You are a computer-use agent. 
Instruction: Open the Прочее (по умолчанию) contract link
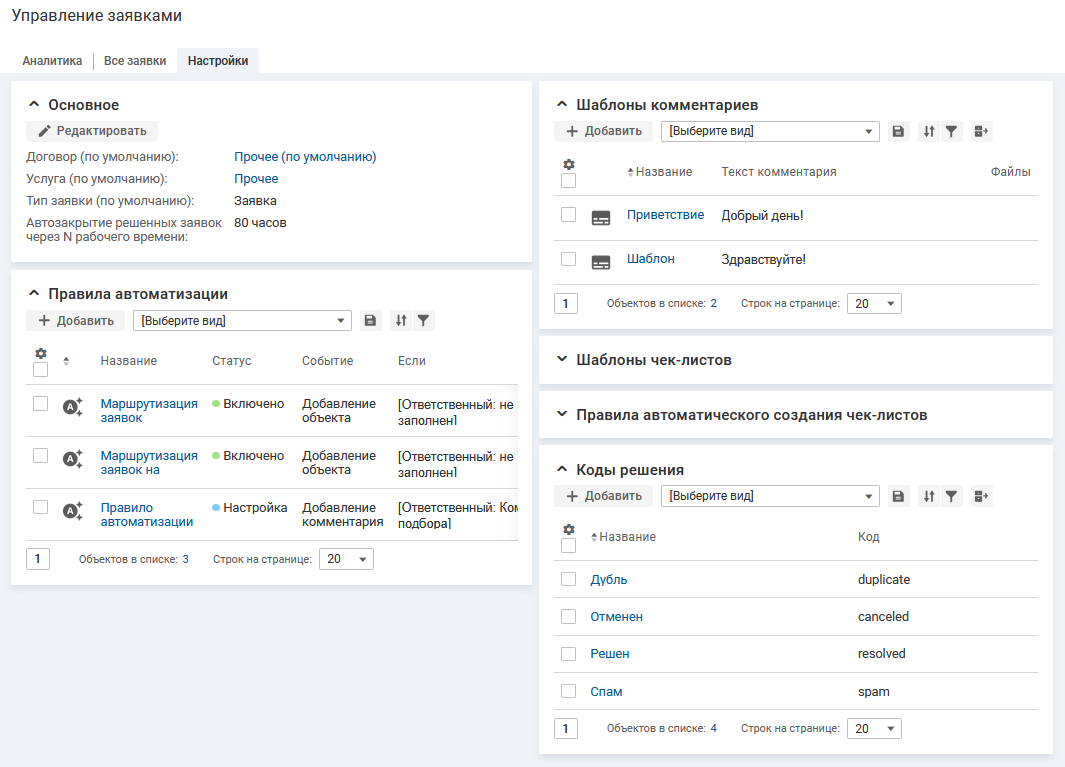pyautogui.click(x=305, y=157)
